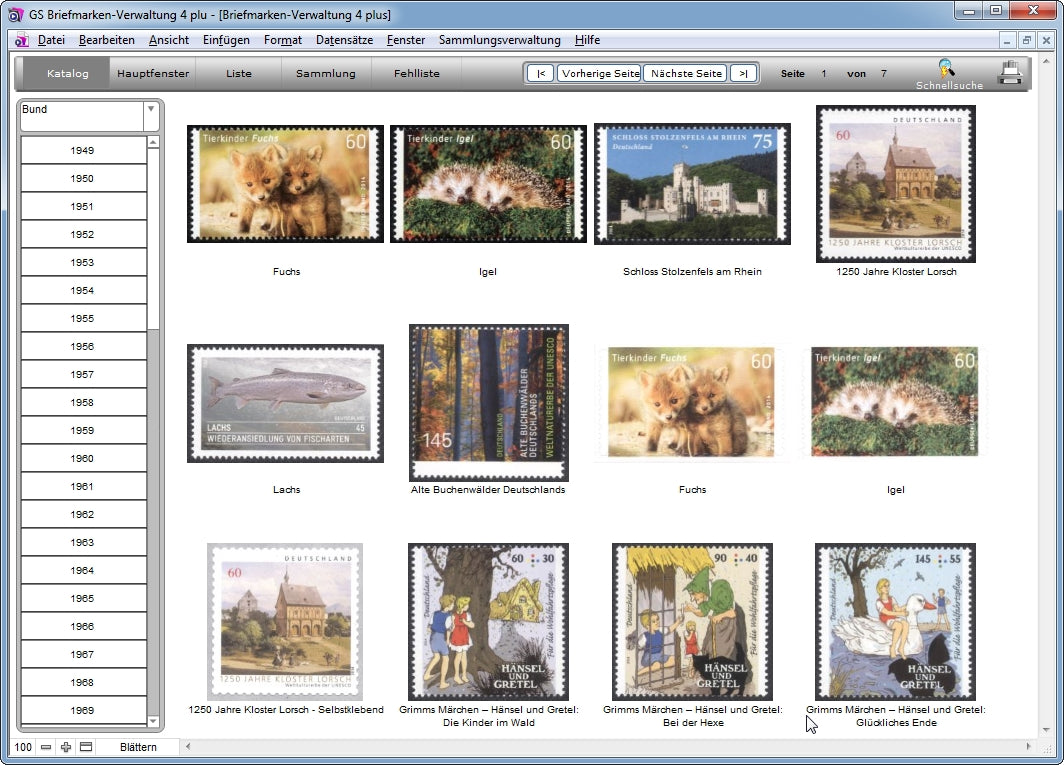1064x765 pixels.
Task: Switch to the Fehlliste tab
Action: [x=416, y=73]
